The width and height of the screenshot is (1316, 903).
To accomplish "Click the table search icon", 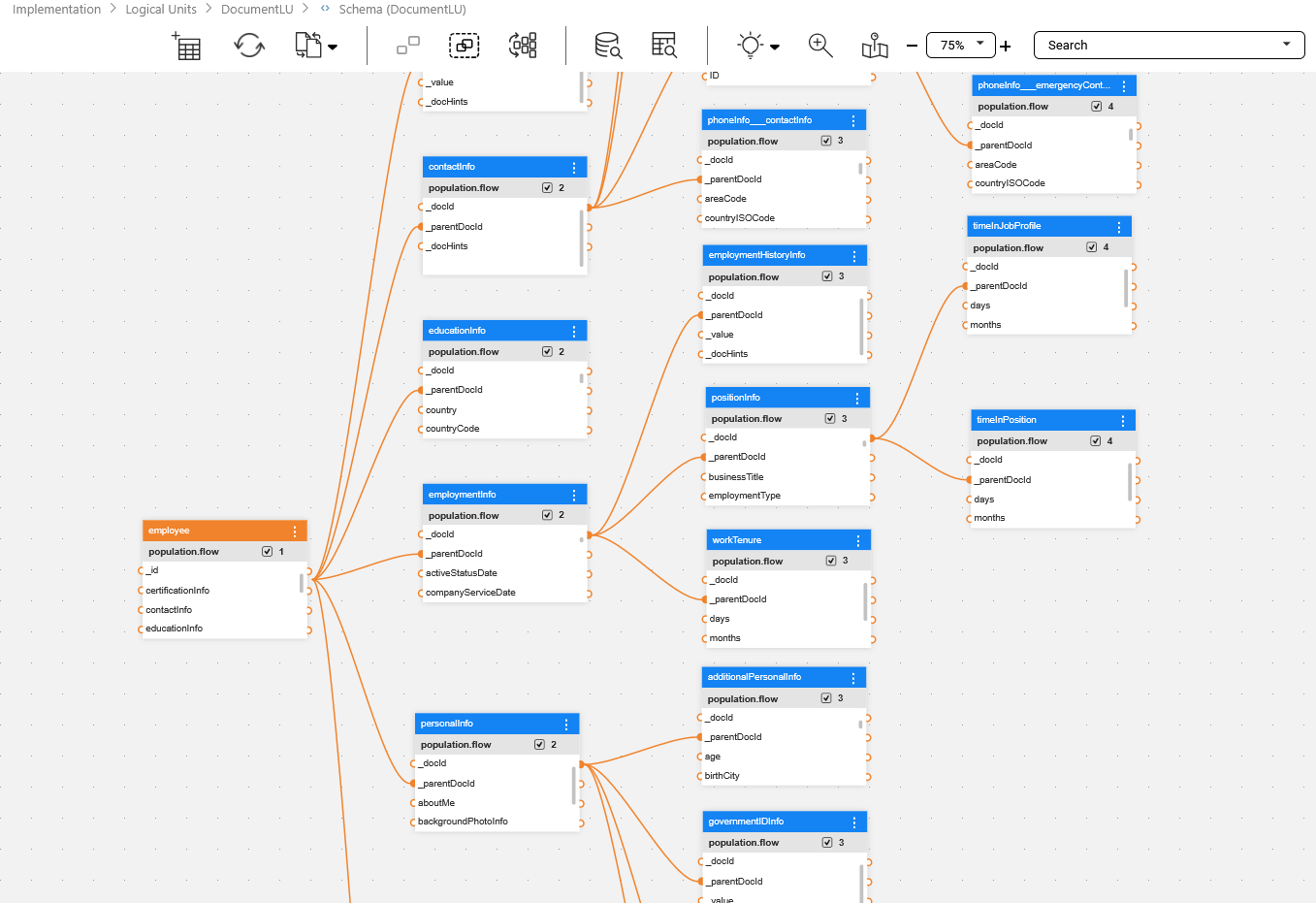I will (x=664, y=46).
